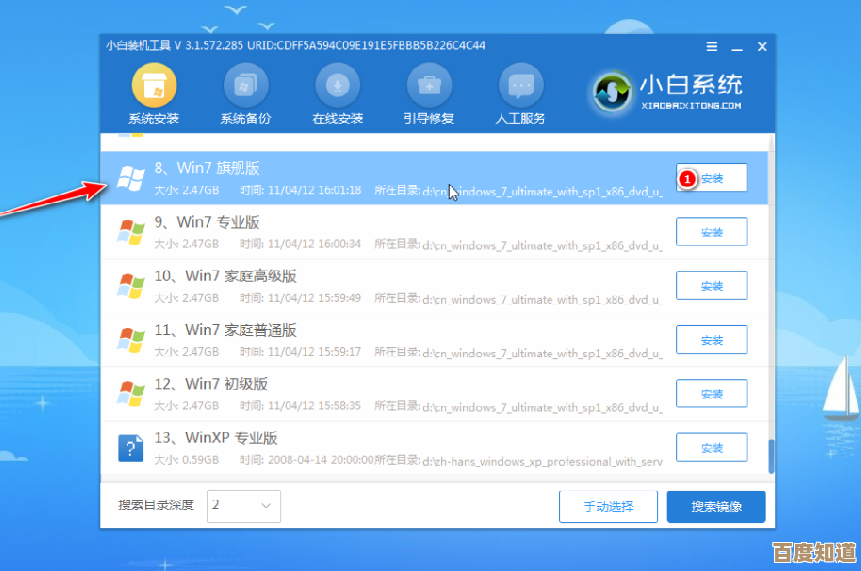This screenshot has height=571, width=861.
Task: Click the 小白系统 logo icon
Action: (612, 92)
